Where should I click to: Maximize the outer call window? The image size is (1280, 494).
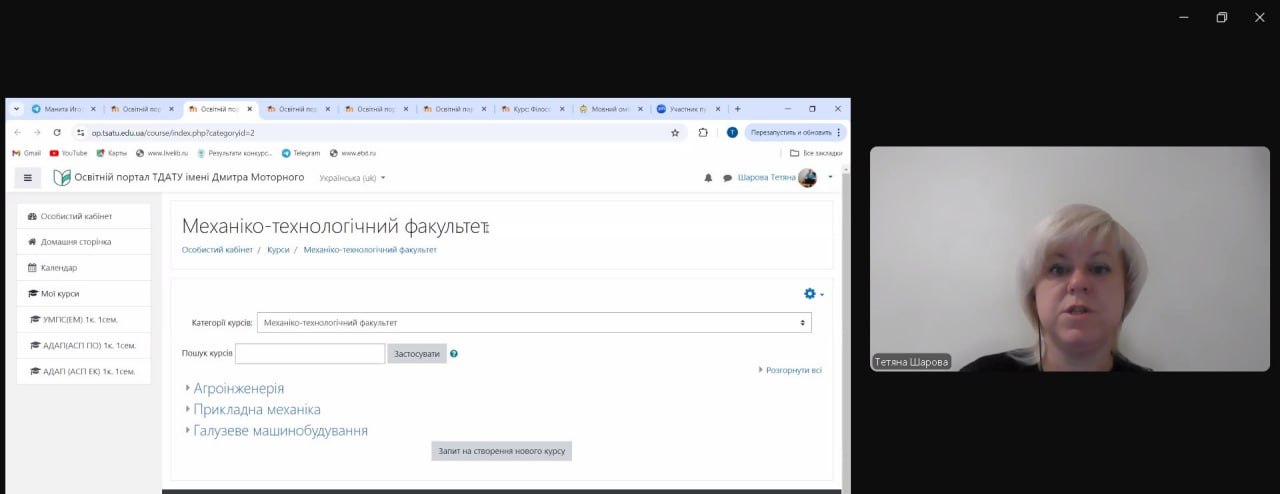(x=1221, y=17)
